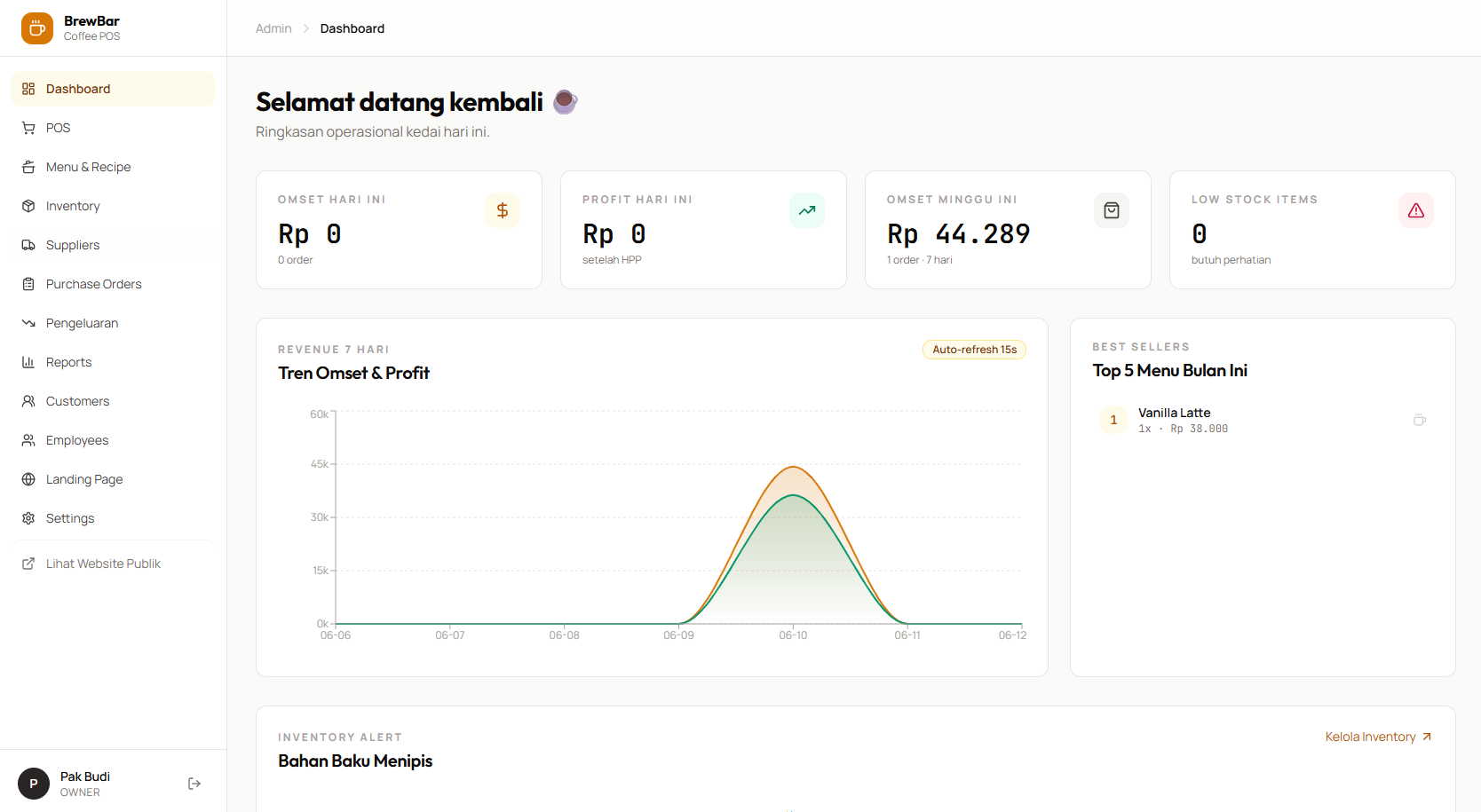
Task: Click the 06-10 peak on the revenue chart
Action: click(x=794, y=467)
